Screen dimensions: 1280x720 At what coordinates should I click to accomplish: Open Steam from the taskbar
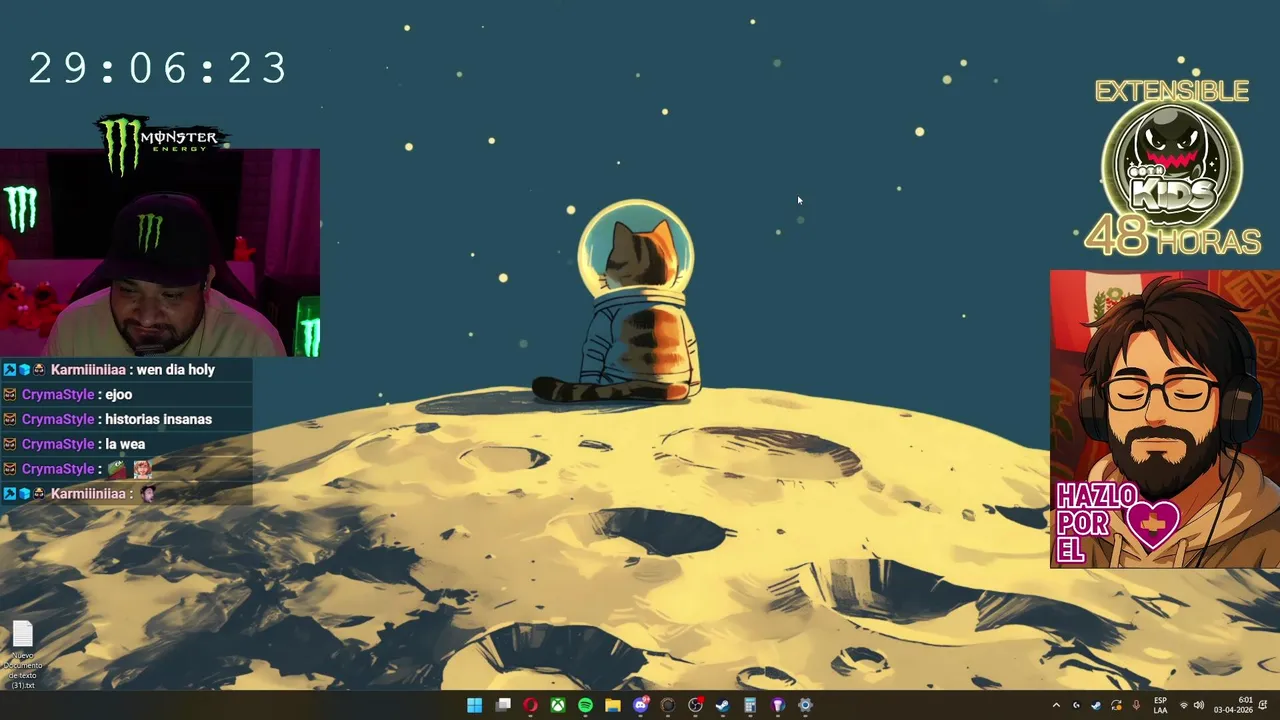point(723,705)
